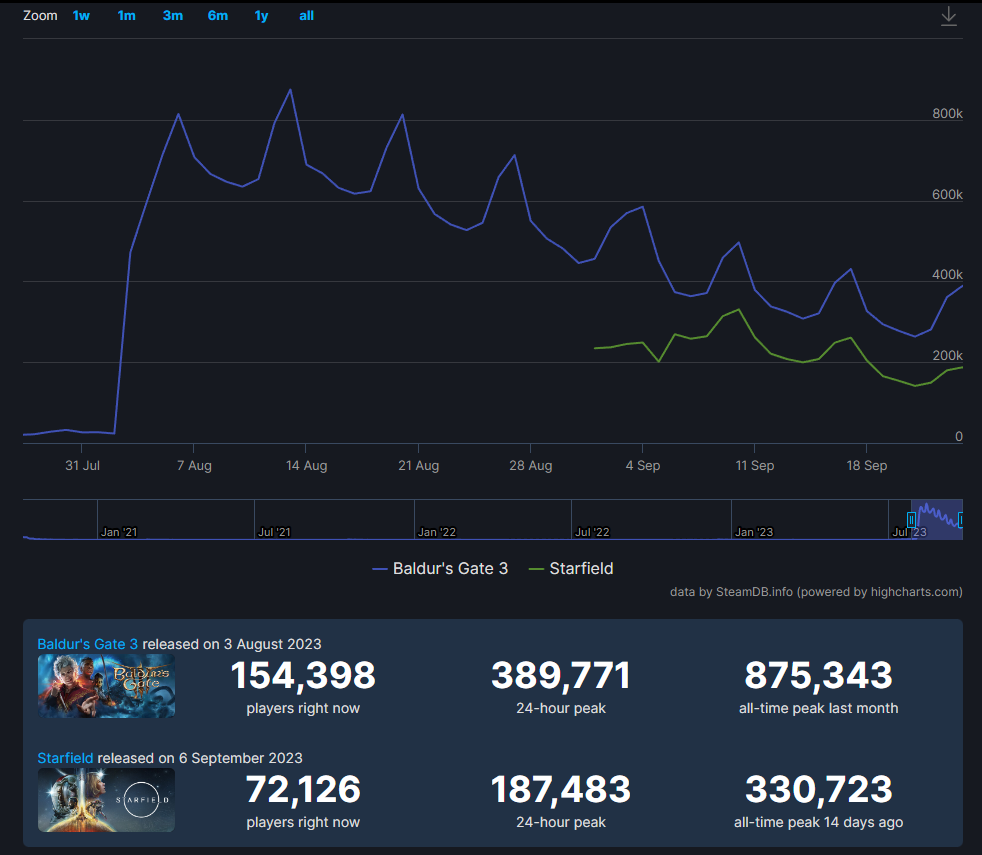Click the Jan '21 navigator label
The image size is (982, 855).
click(x=119, y=532)
